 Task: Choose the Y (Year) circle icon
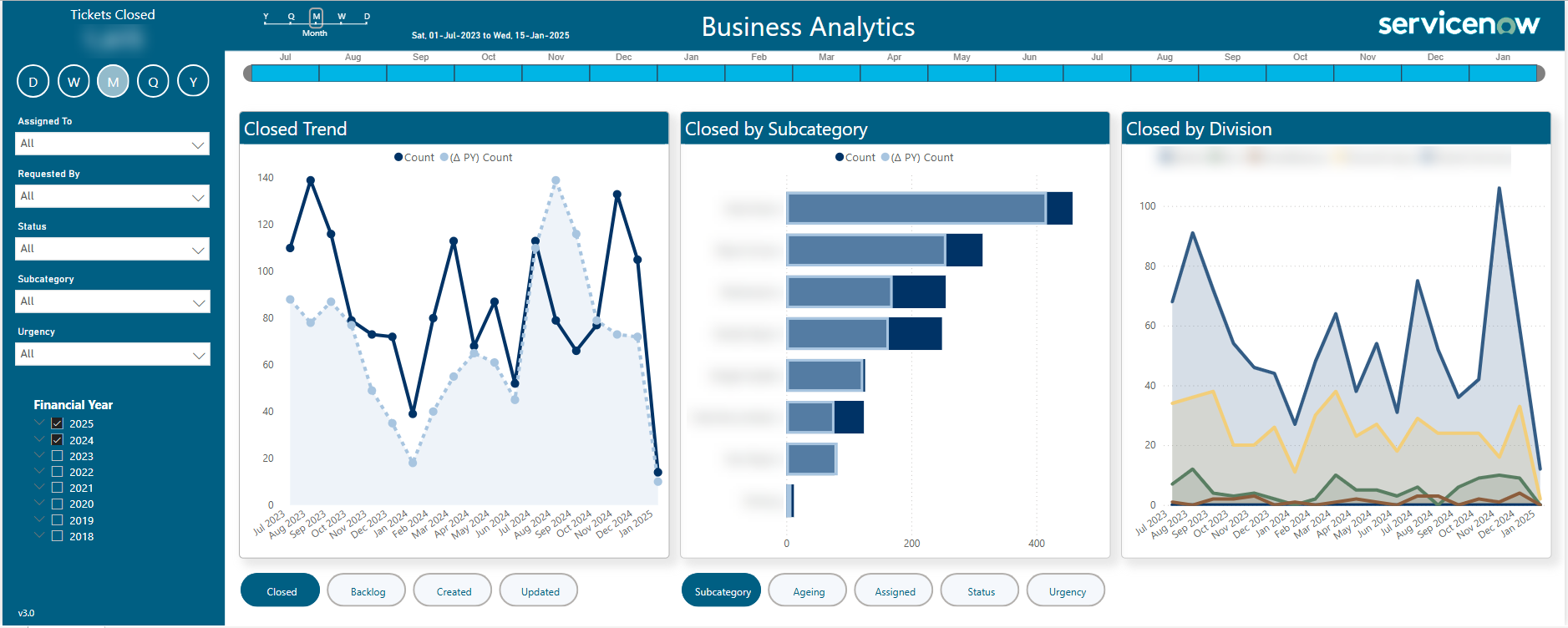click(x=194, y=82)
